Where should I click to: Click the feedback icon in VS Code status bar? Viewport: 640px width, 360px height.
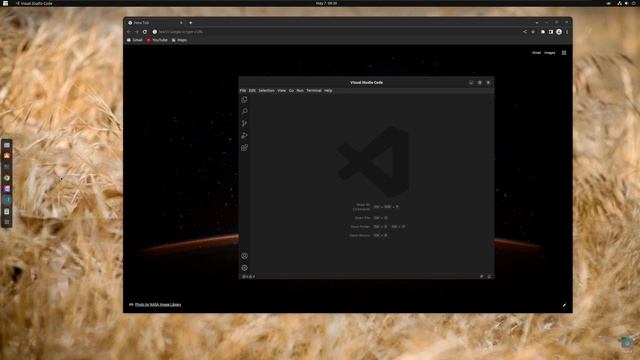coord(482,276)
